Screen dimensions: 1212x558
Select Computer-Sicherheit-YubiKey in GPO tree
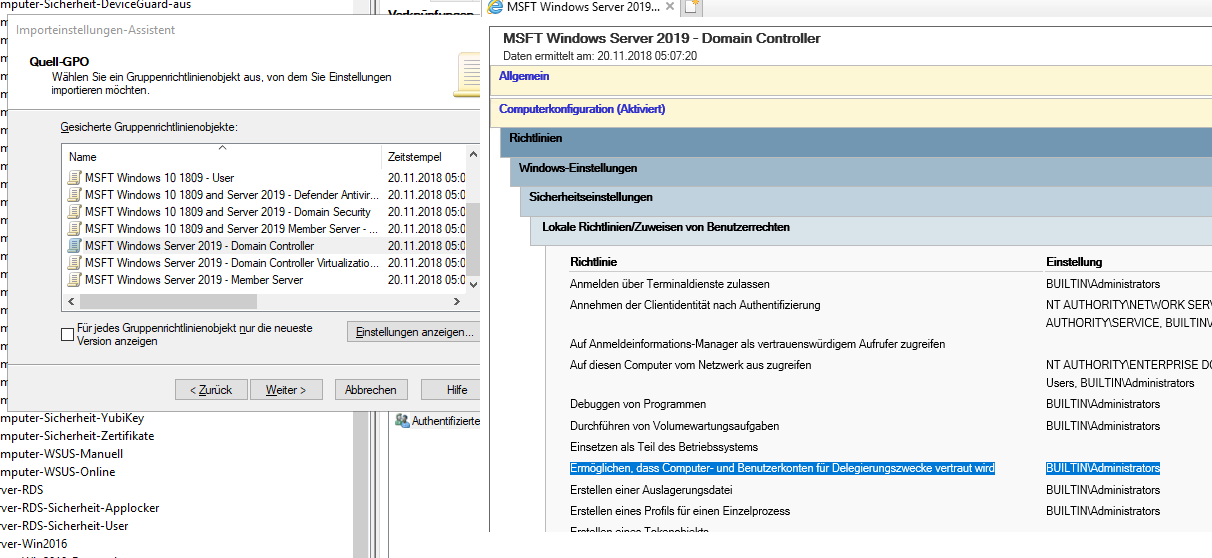pos(72,418)
